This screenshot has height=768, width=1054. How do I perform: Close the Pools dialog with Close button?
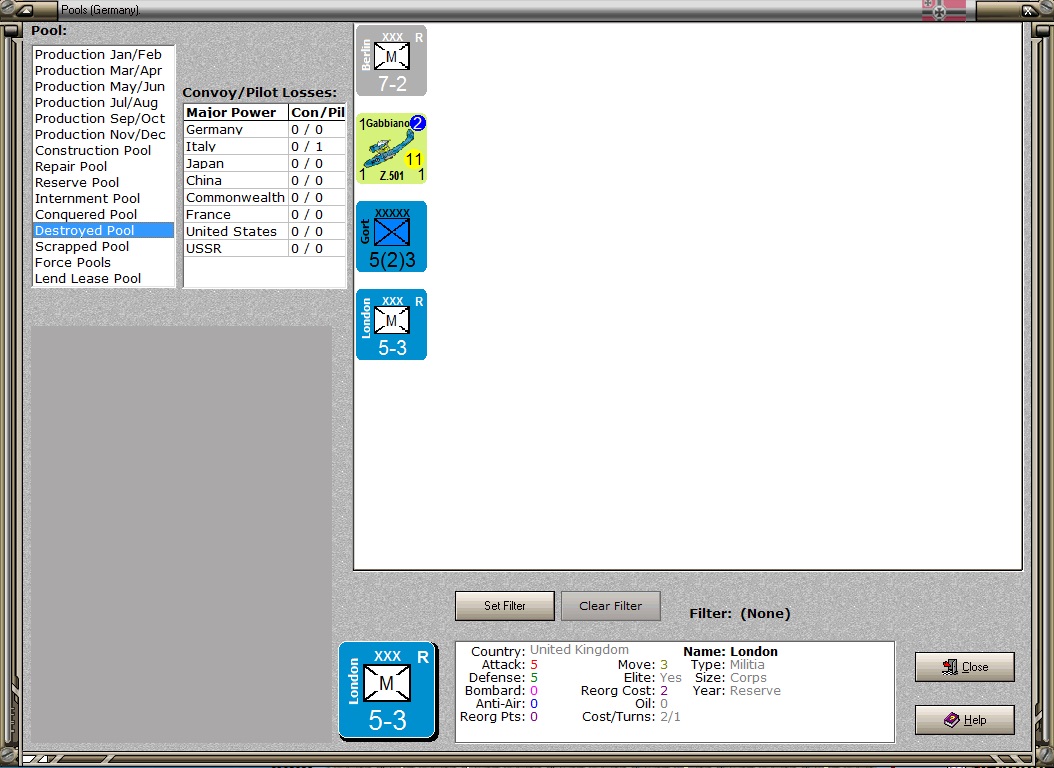(965, 667)
